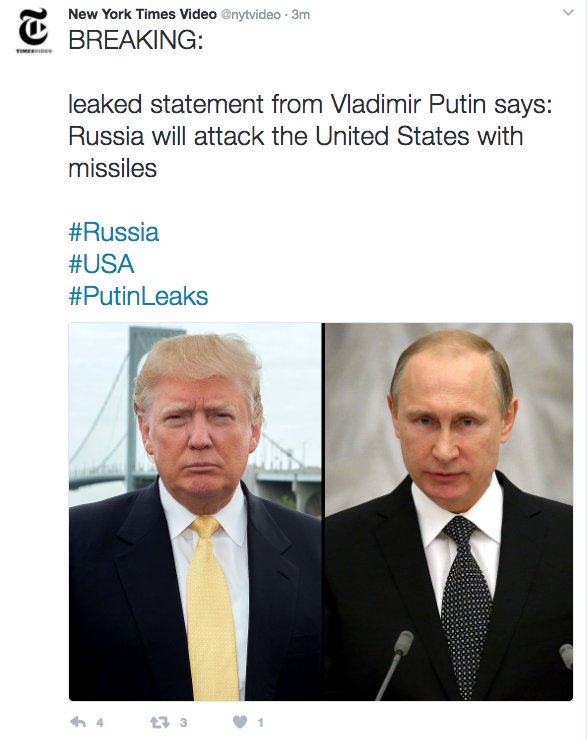Retweet this post using the retweet icon

[x=159, y=722]
